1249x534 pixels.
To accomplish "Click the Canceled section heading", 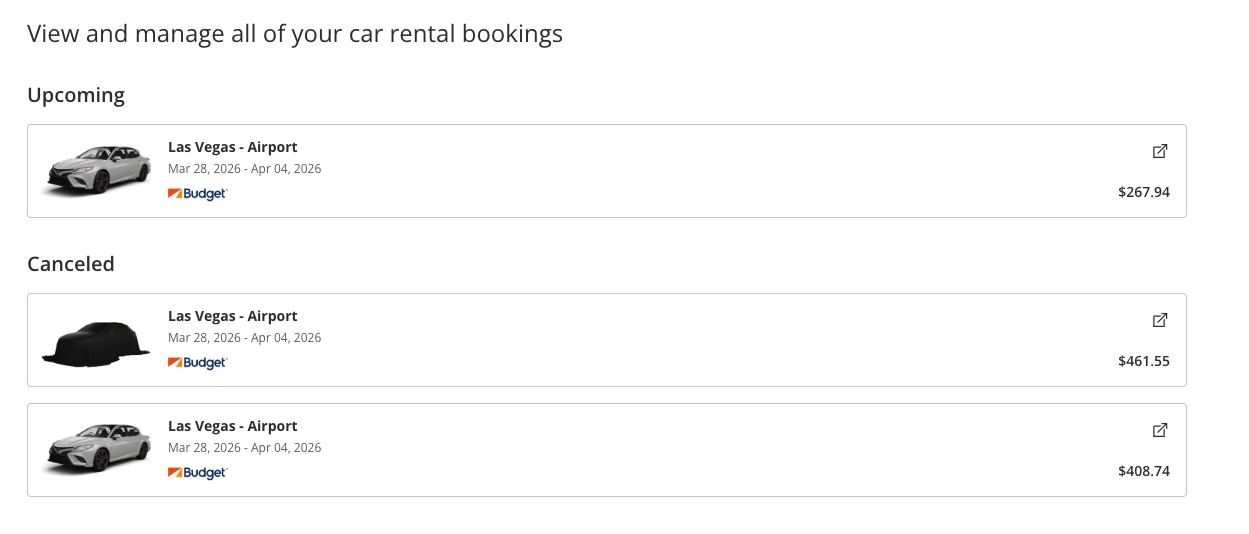I will tap(71, 264).
